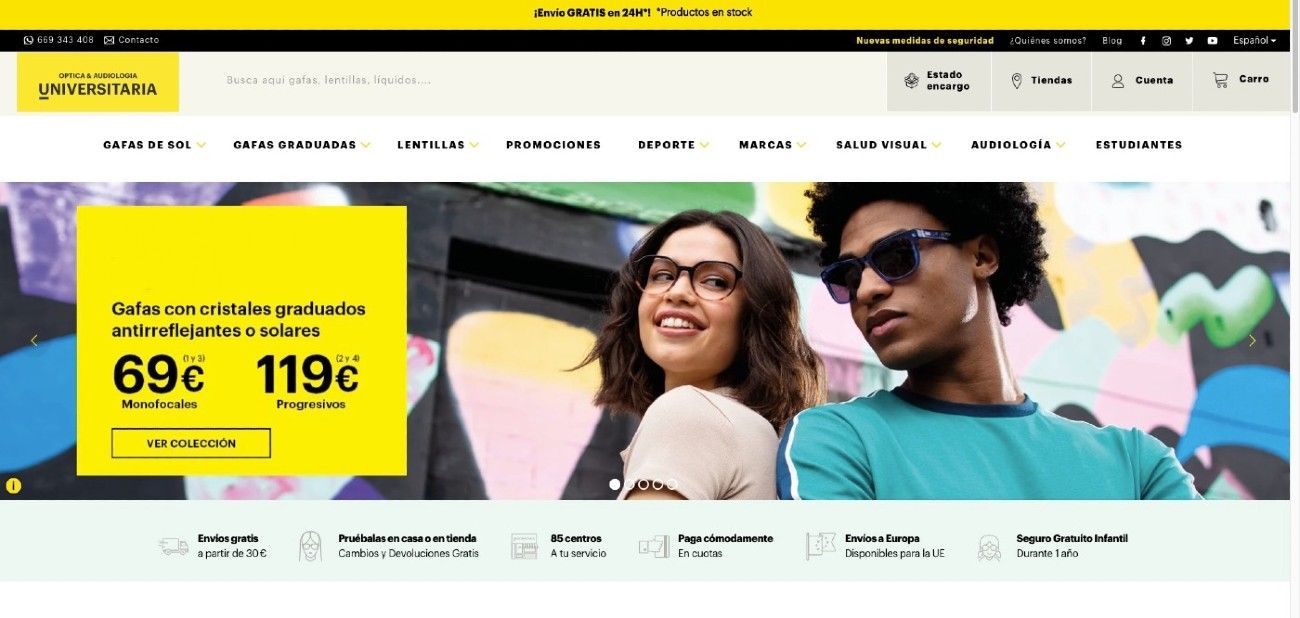Expand the Gafas de Sol menu
1300x618 pixels.
pyautogui.click(x=154, y=145)
